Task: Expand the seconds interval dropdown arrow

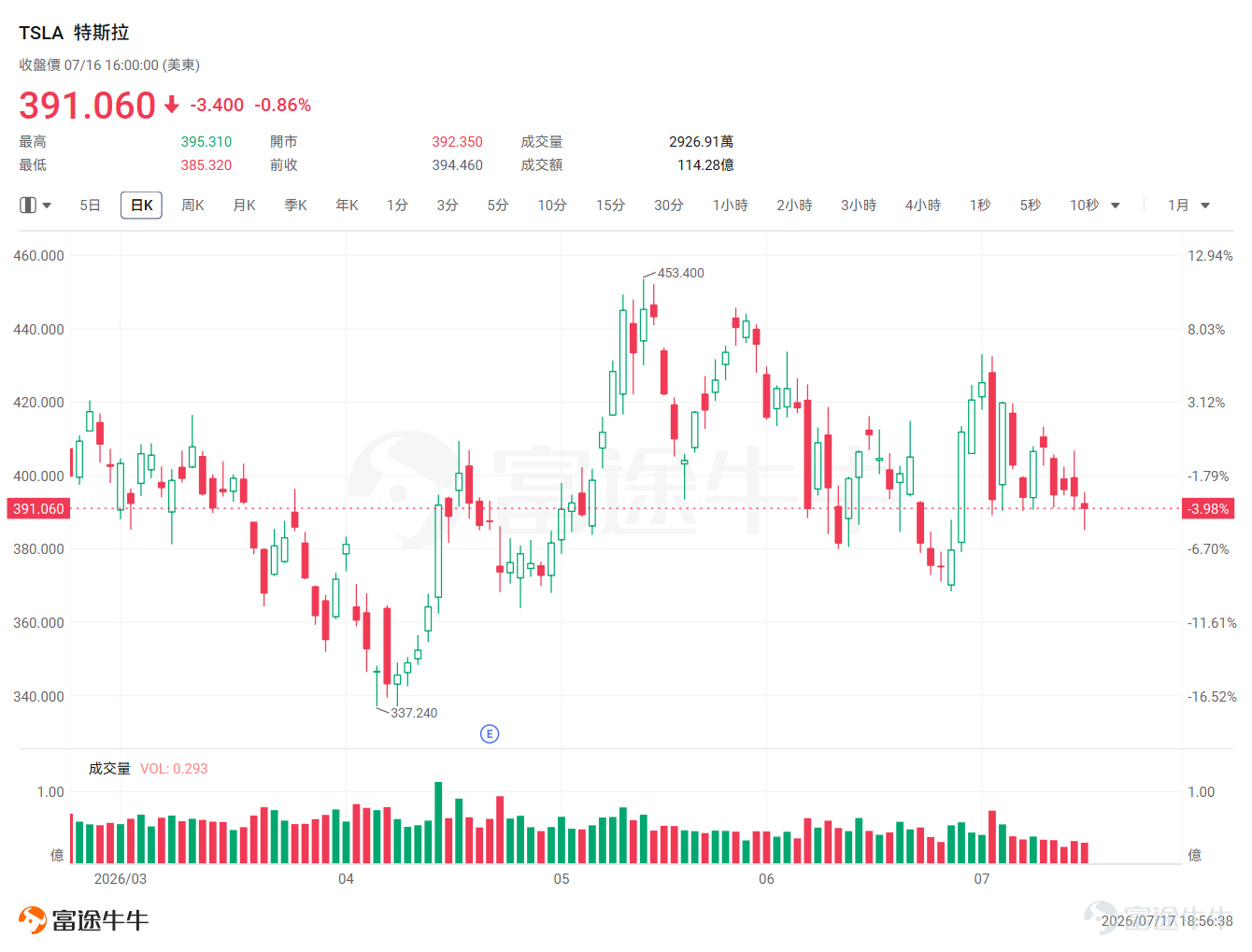Action: coord(1115,206)
